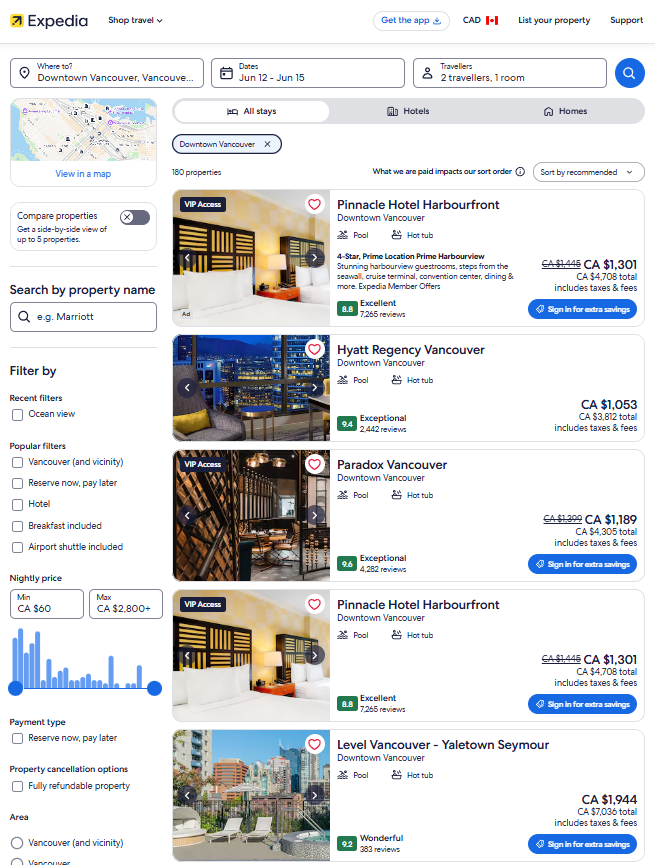Expand the Shop travel menu

135,20
